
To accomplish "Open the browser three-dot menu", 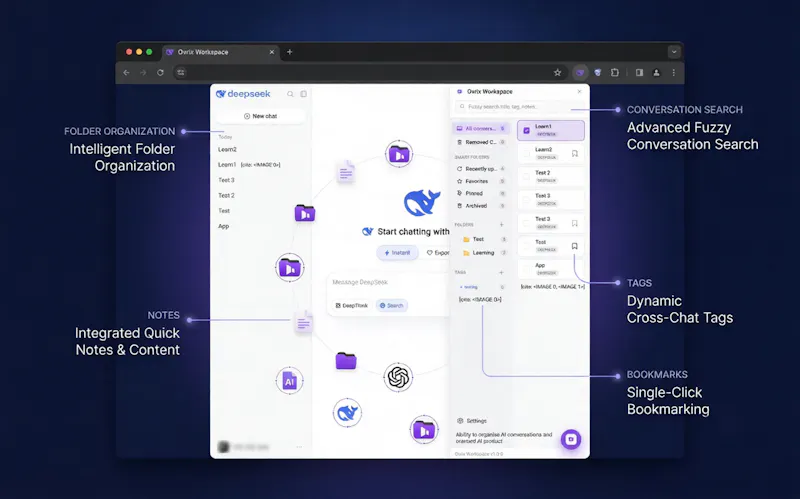I will 673,72.
